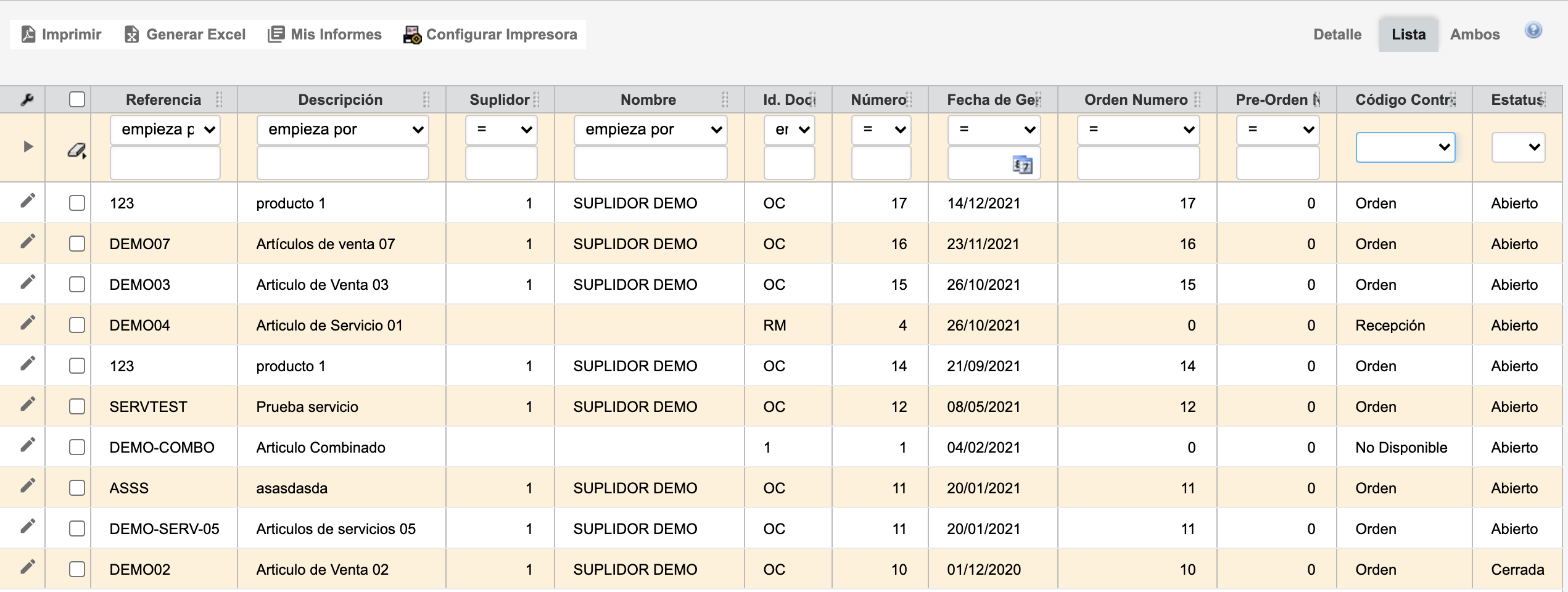Open the calendar date picker icon
The width and height of the screenshot is (1568, 592).
tap(1022, 165)
